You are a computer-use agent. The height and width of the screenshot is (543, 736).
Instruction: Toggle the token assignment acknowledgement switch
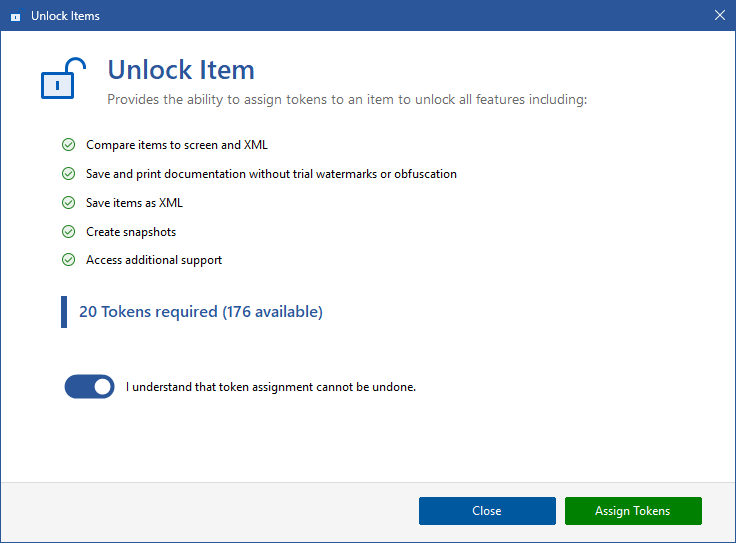(89, 387)
